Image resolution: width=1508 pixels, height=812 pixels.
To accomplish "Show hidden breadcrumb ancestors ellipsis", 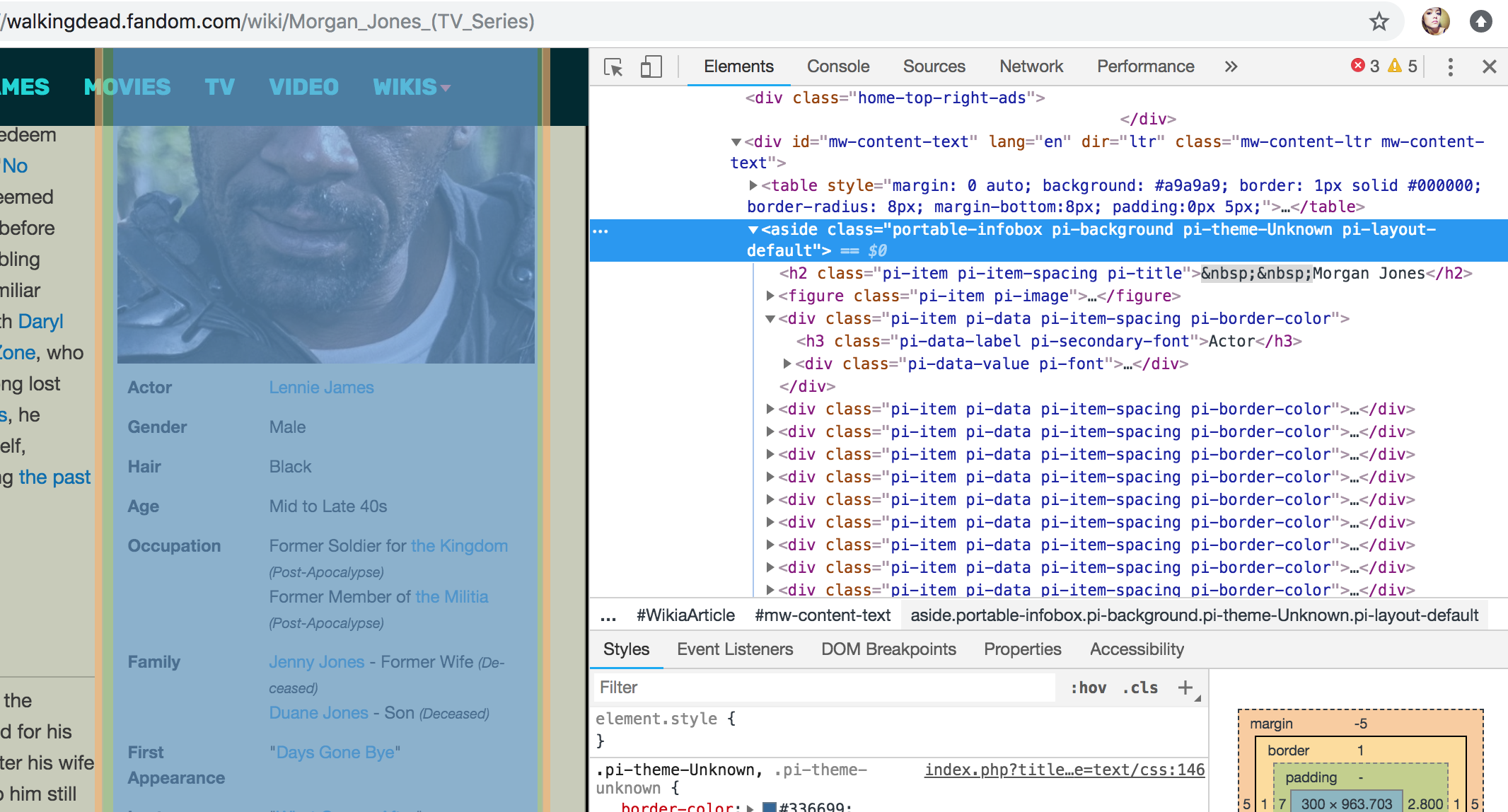I will 608,616.
